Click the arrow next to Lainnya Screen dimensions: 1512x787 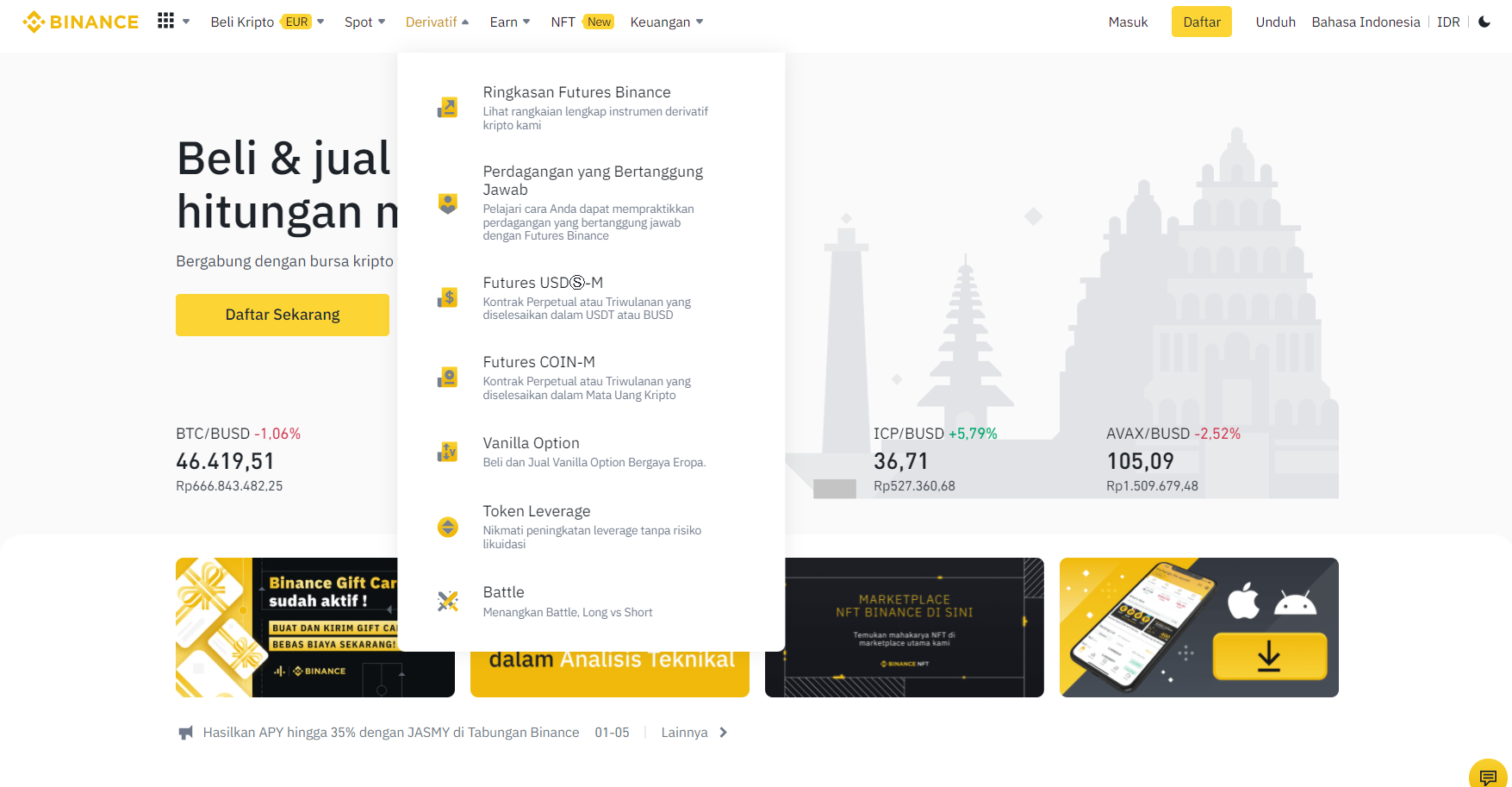coord(724,733)
